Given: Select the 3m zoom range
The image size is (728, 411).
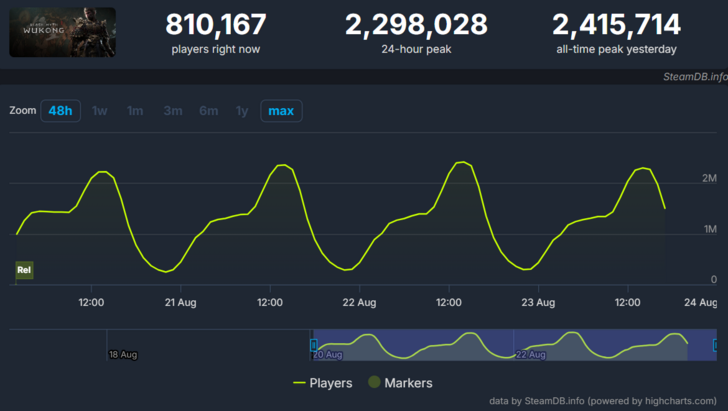Looking at the screenshot, I should tap(173, 111).
